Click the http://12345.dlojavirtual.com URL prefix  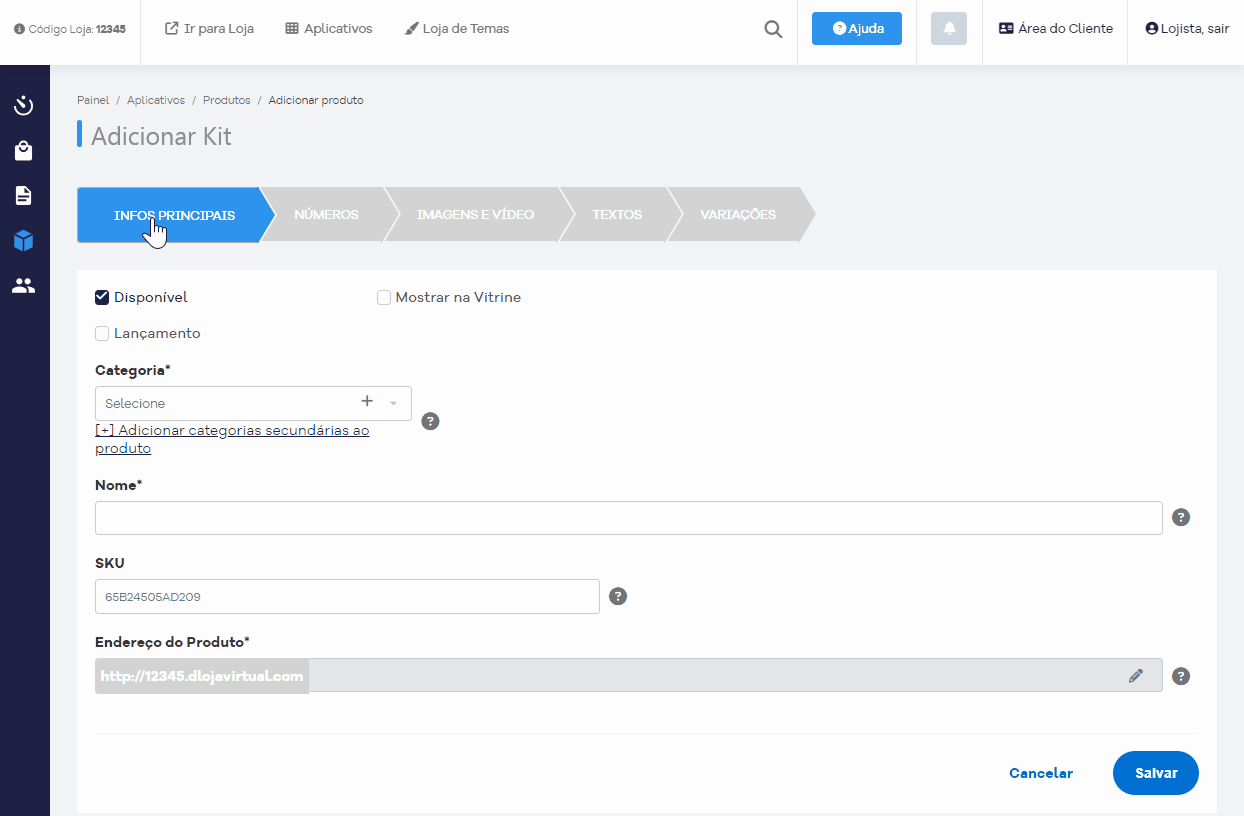tap(202, 676)
